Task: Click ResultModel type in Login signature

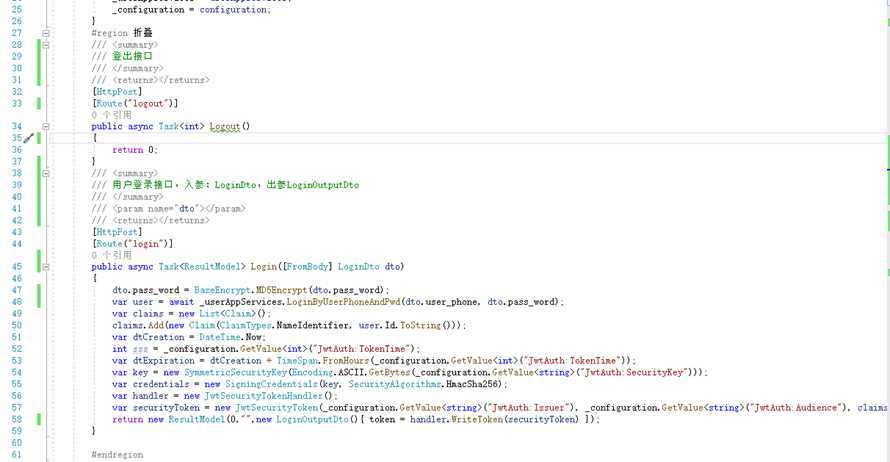Action: tap(212, 267)
